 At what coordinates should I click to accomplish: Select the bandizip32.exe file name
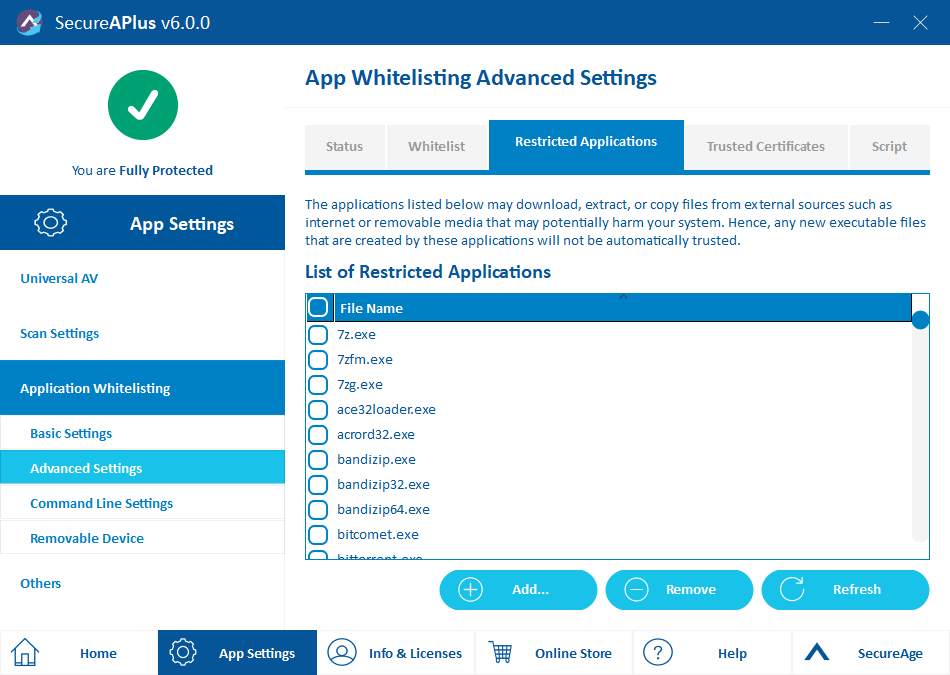pos(383,484)
